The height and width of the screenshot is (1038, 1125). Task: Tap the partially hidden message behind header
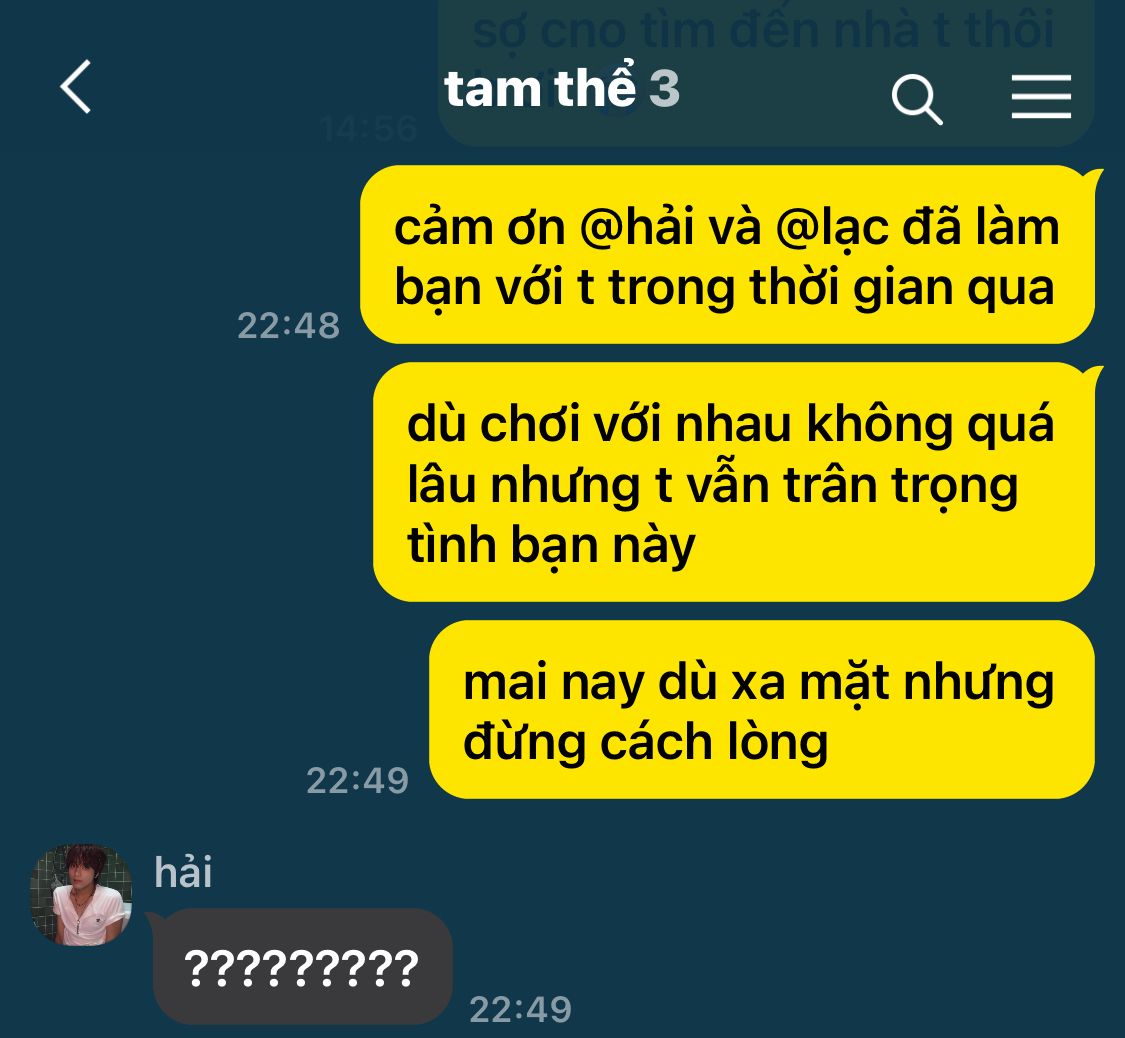766,72
